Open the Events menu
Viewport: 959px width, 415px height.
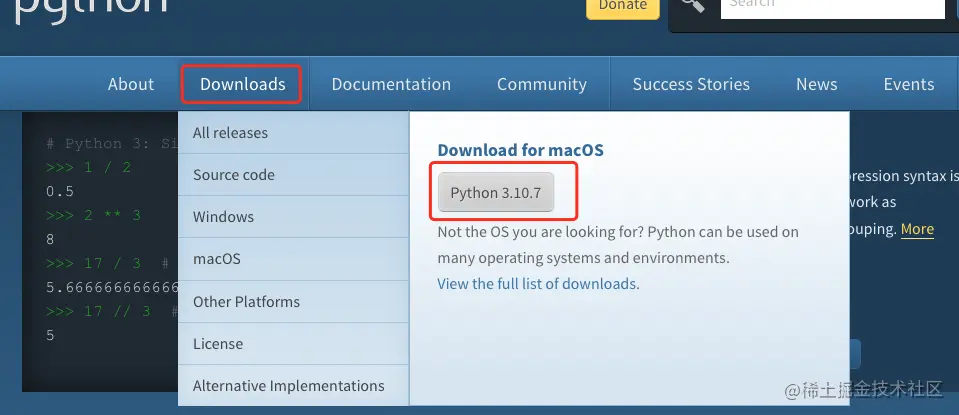(908, 84)
